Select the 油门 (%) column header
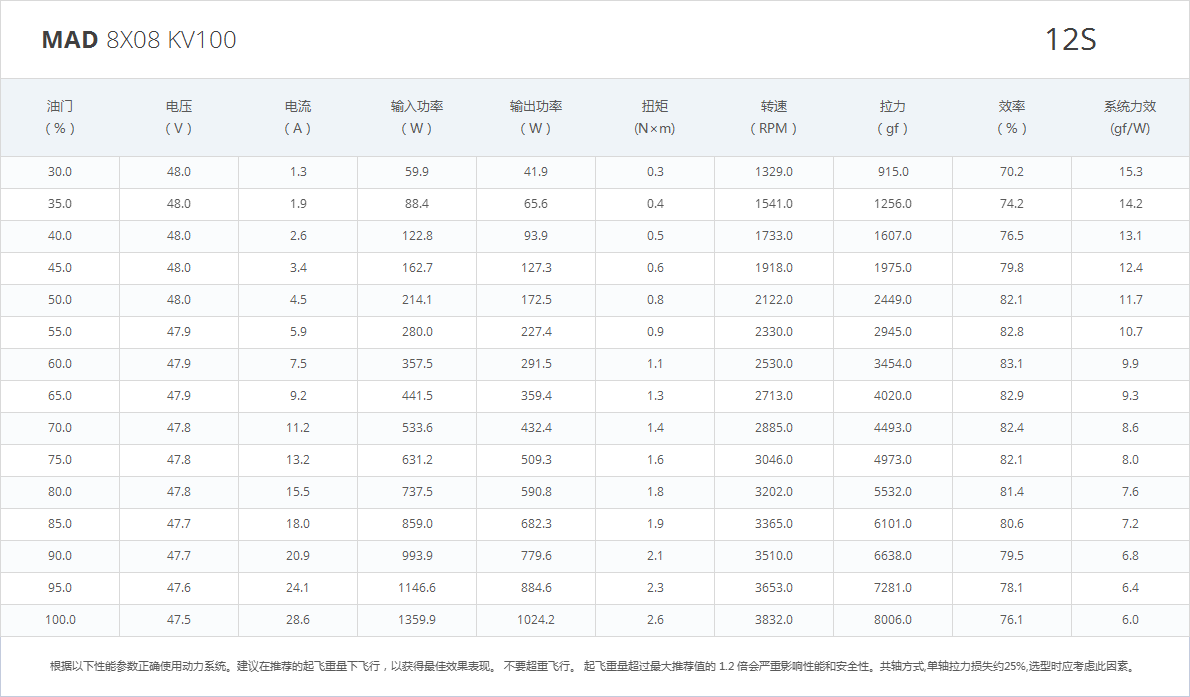 coord(60,118)
